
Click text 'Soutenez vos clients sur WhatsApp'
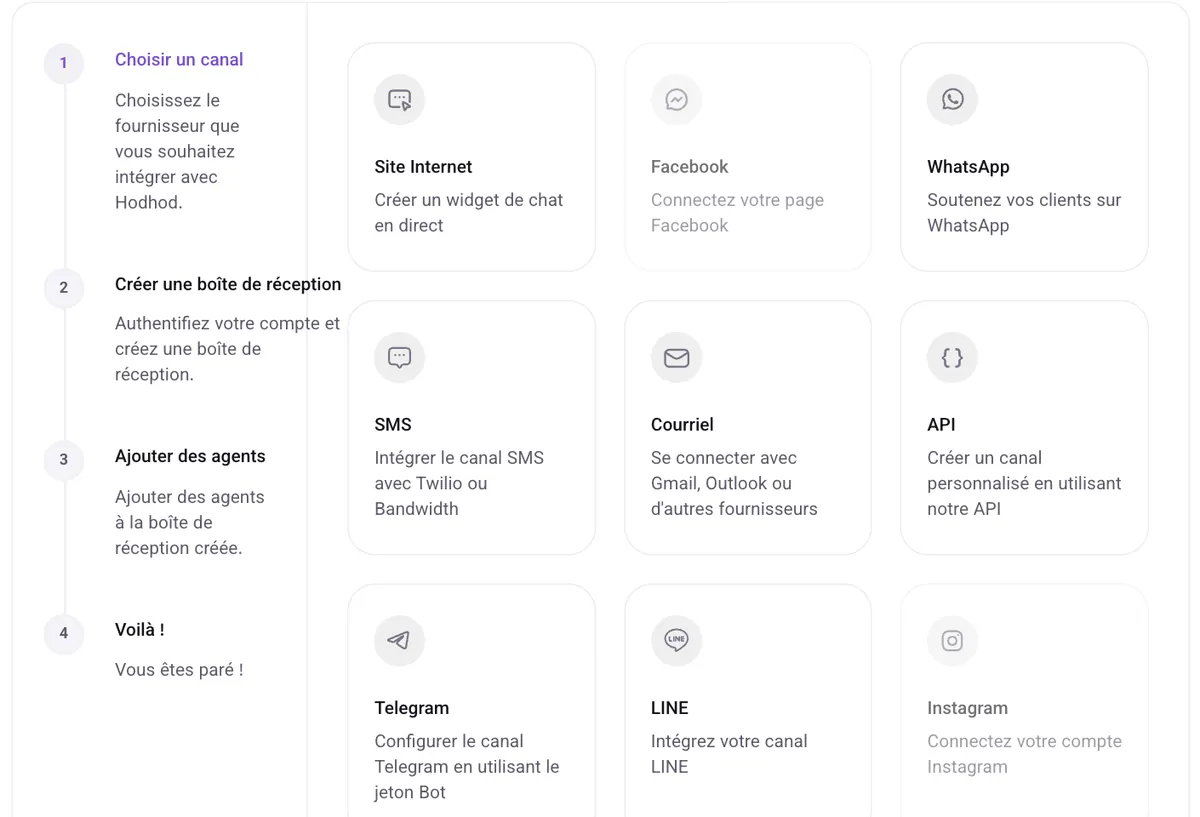point(1024,213)
